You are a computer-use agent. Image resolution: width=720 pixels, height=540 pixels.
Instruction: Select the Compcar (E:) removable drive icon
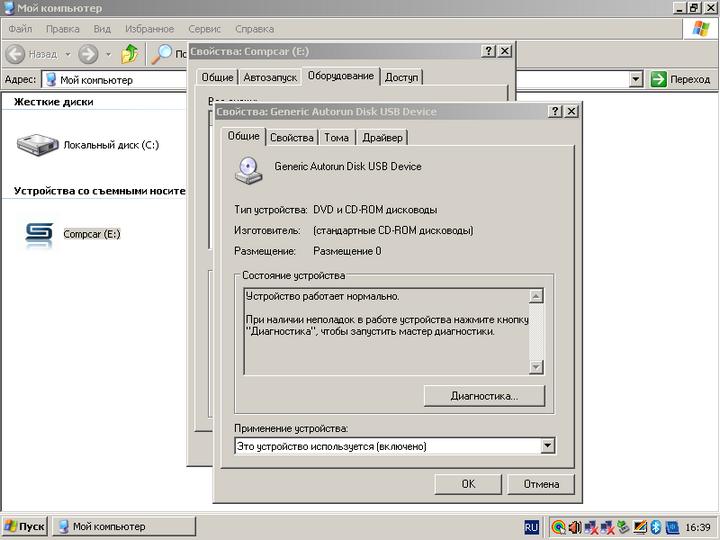pos(39,234)
